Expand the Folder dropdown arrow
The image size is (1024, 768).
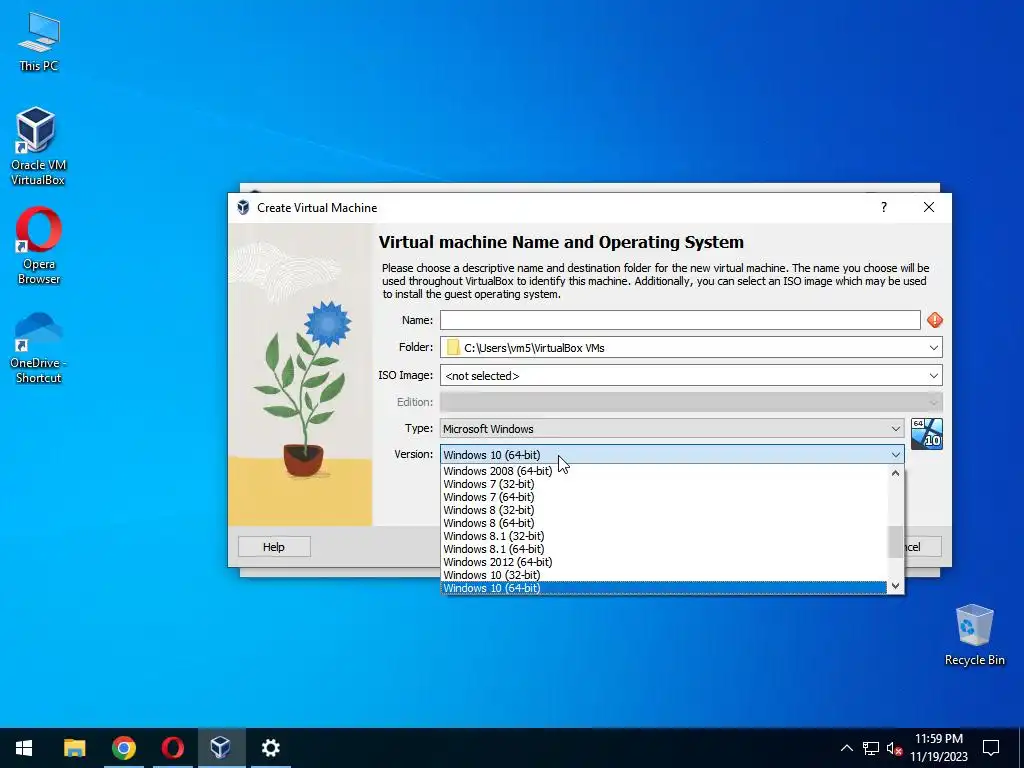934,347
